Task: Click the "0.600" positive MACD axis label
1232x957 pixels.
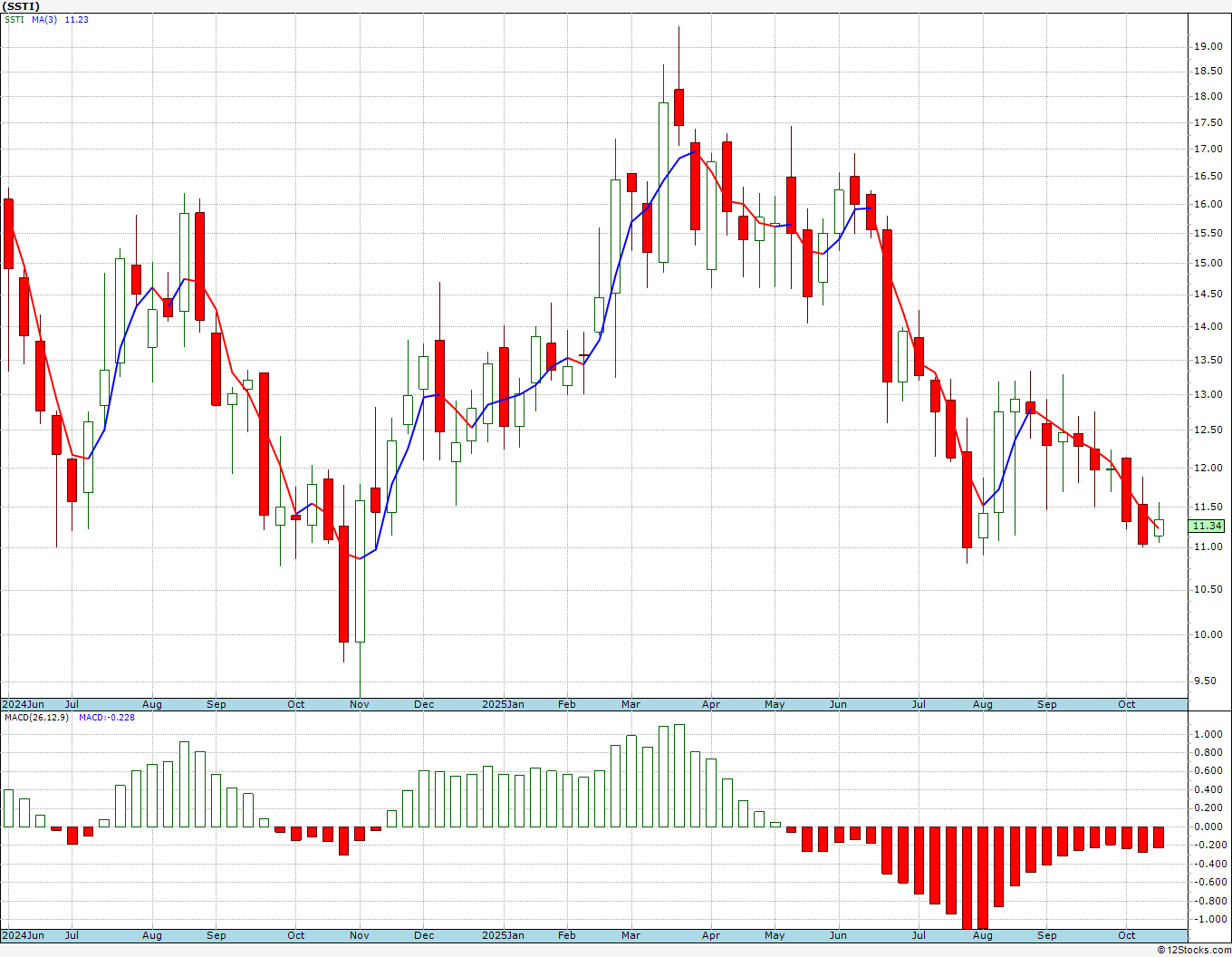Action: (1209, 771)
